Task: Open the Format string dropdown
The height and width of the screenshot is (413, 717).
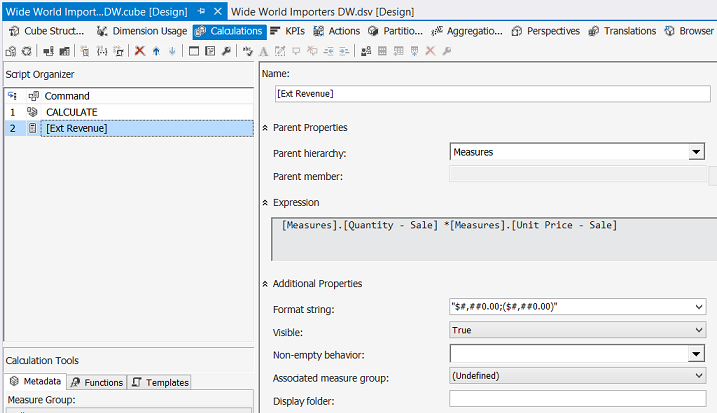Action: pyautogui.click(x=697, y=308)
